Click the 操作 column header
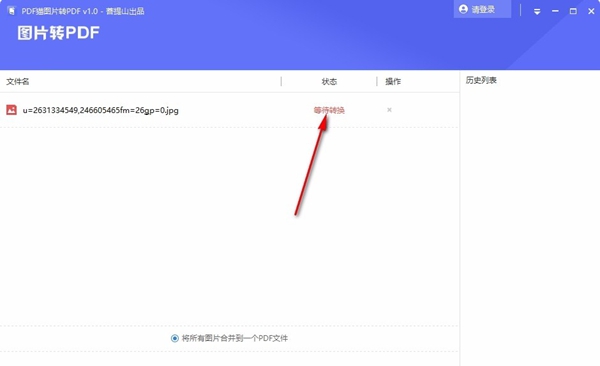The image size is (600, 366). (x=393, y=81)
